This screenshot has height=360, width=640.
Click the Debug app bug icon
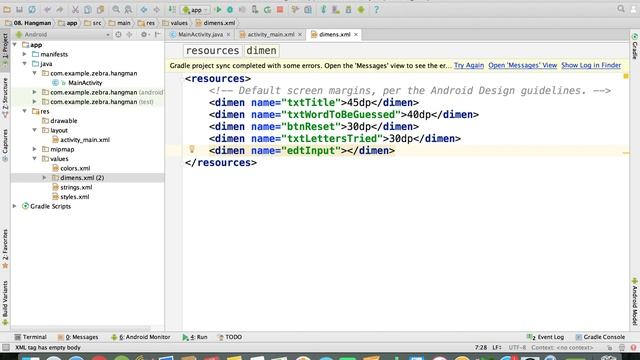coord(230,9)
